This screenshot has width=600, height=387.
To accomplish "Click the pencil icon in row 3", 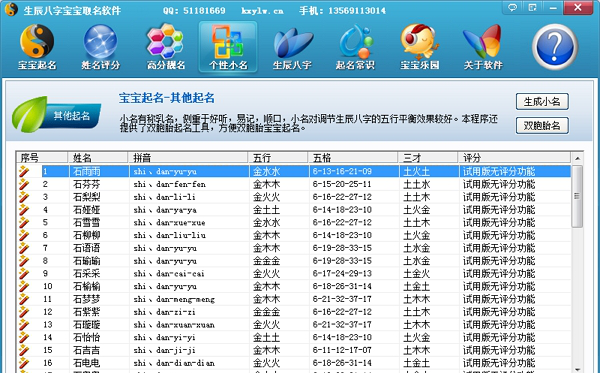I will [x=24, y=197].
